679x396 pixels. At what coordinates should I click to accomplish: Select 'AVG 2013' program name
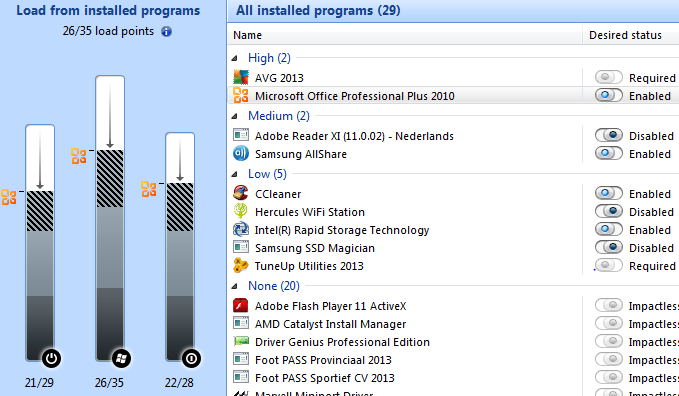[x=279, y=78]
